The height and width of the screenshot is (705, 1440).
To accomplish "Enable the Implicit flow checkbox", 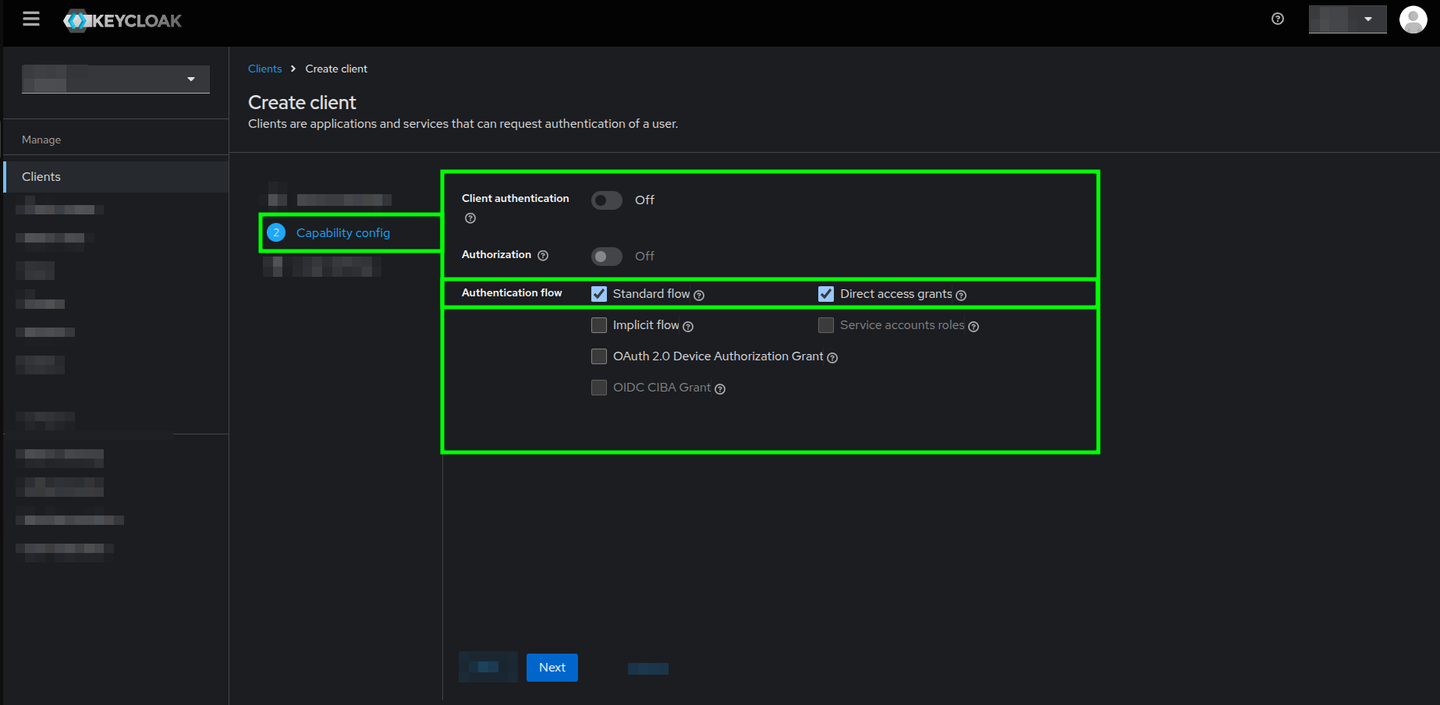I will [598, 325].
